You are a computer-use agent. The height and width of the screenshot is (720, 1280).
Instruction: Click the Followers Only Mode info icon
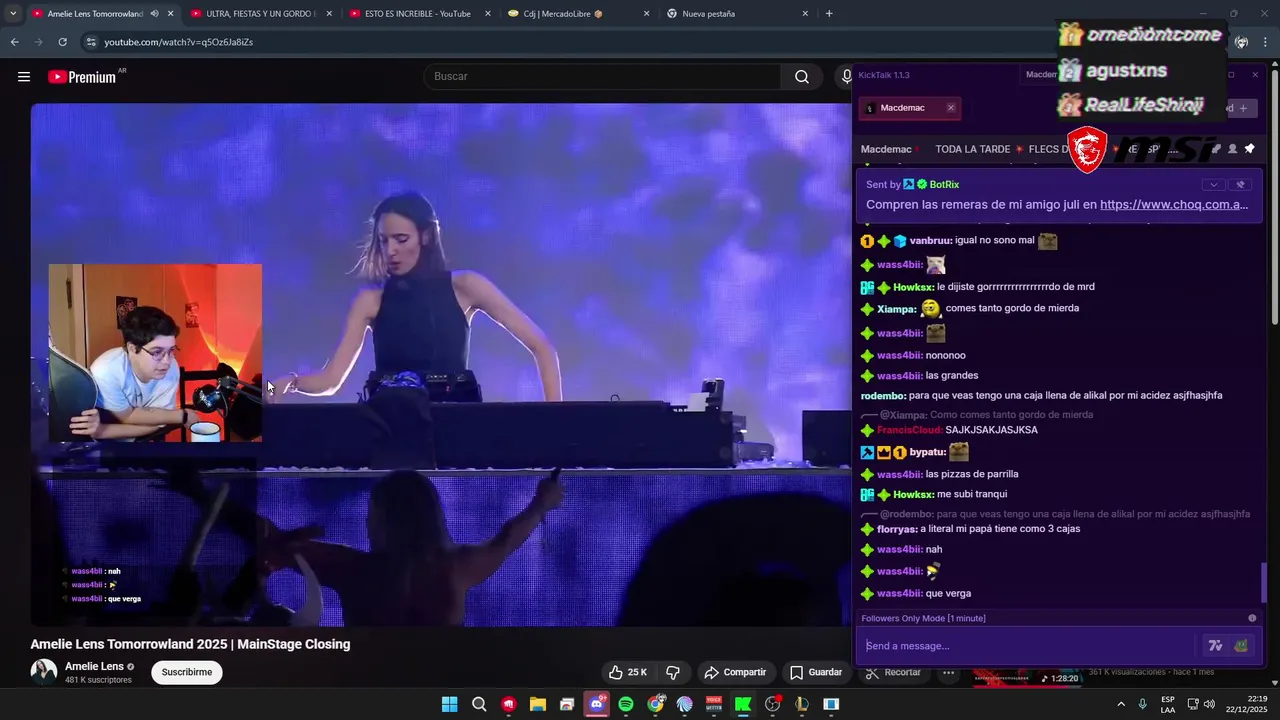coord(1252,618)
